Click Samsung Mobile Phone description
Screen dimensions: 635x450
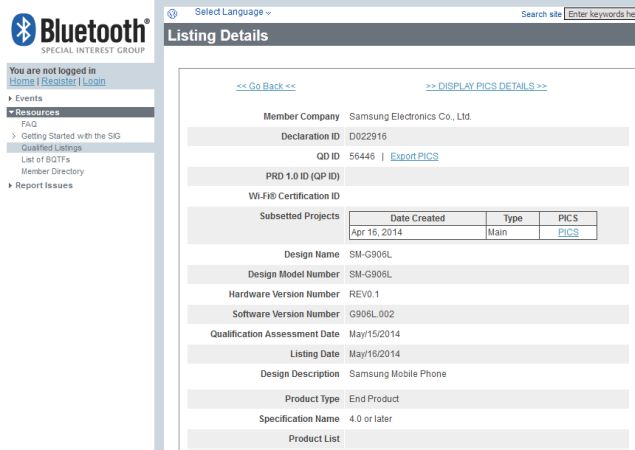pyautogui.click(x=398, y=374)
